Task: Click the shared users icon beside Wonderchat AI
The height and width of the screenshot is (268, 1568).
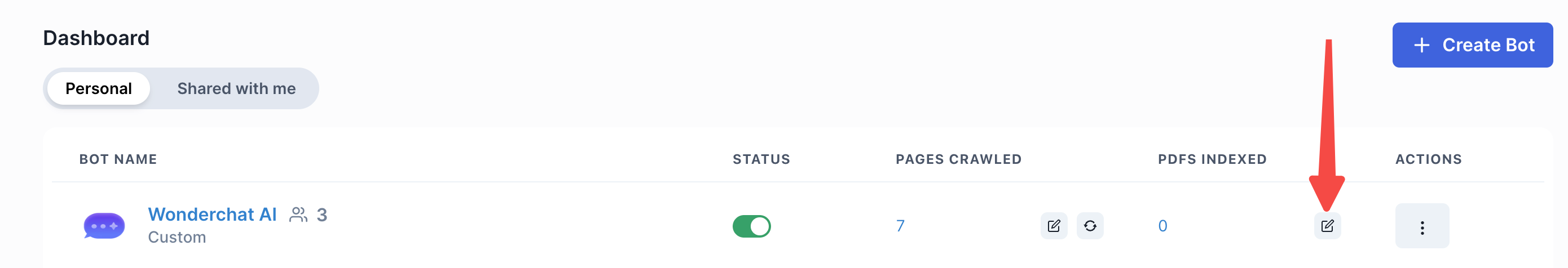Action: click(298, 215)
